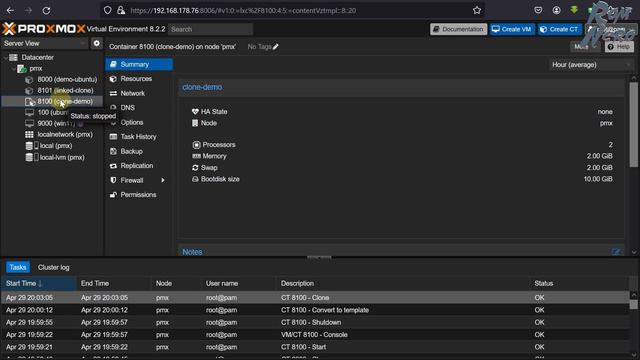
Task: Switch to the Cluster log tab
Action: 53,267
